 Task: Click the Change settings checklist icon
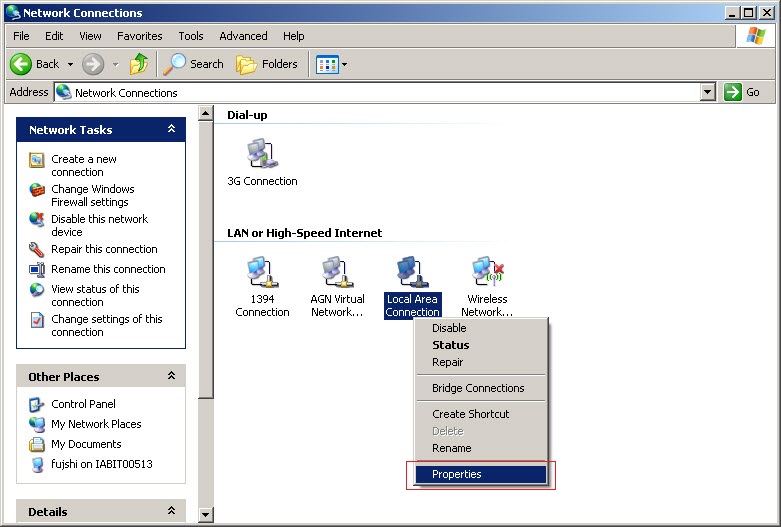click(x=37, y=319)
